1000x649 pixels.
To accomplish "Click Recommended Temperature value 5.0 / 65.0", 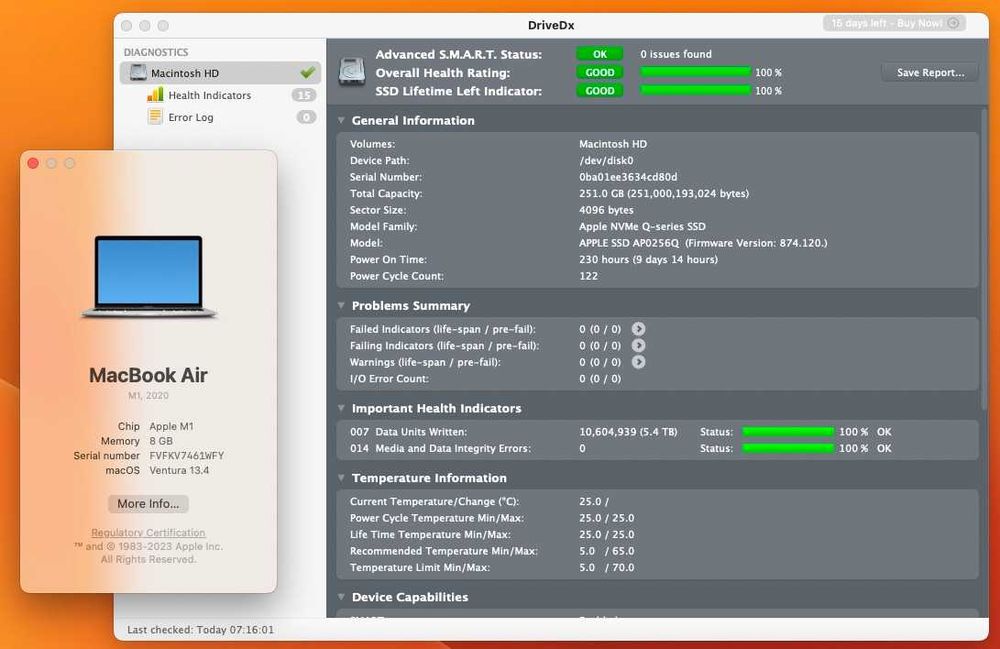I will click(x=607, y=551).
